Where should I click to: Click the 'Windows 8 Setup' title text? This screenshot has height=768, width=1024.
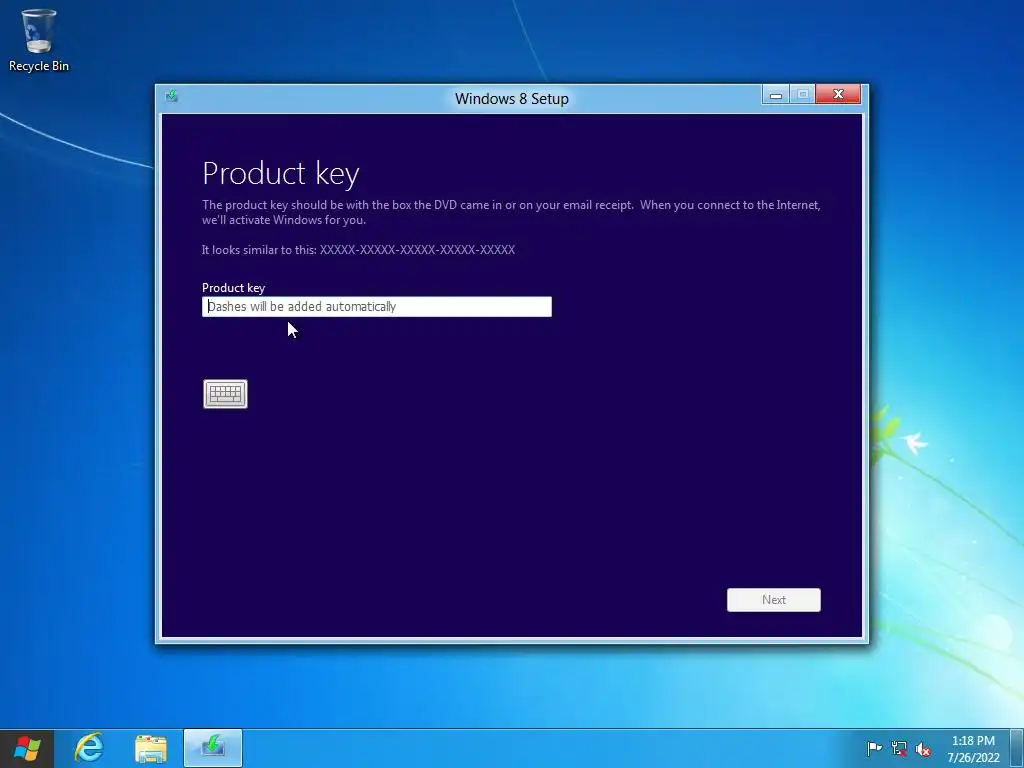point(512,99)
